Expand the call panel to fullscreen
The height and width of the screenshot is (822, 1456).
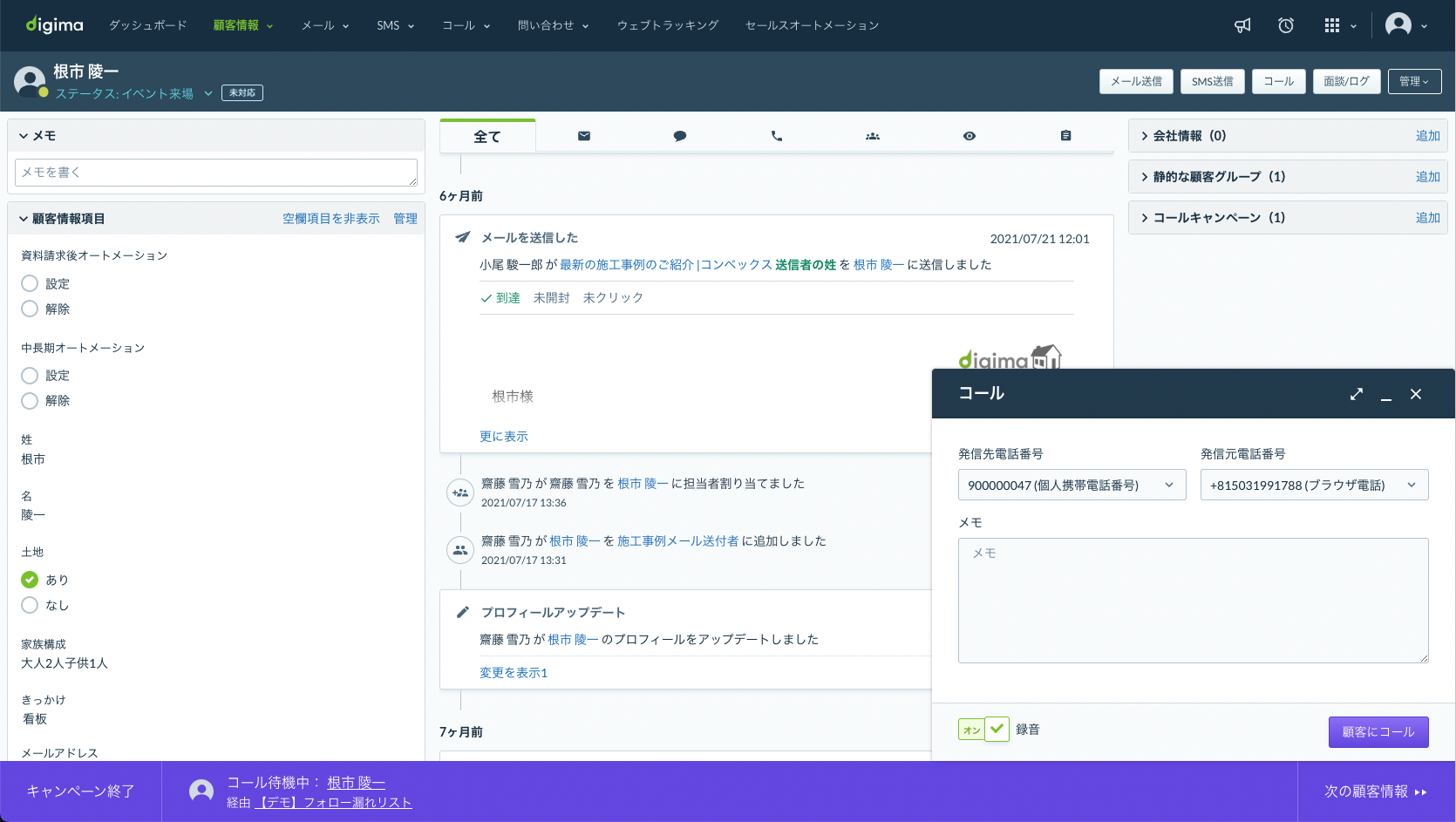click(x=1357, y=394)
